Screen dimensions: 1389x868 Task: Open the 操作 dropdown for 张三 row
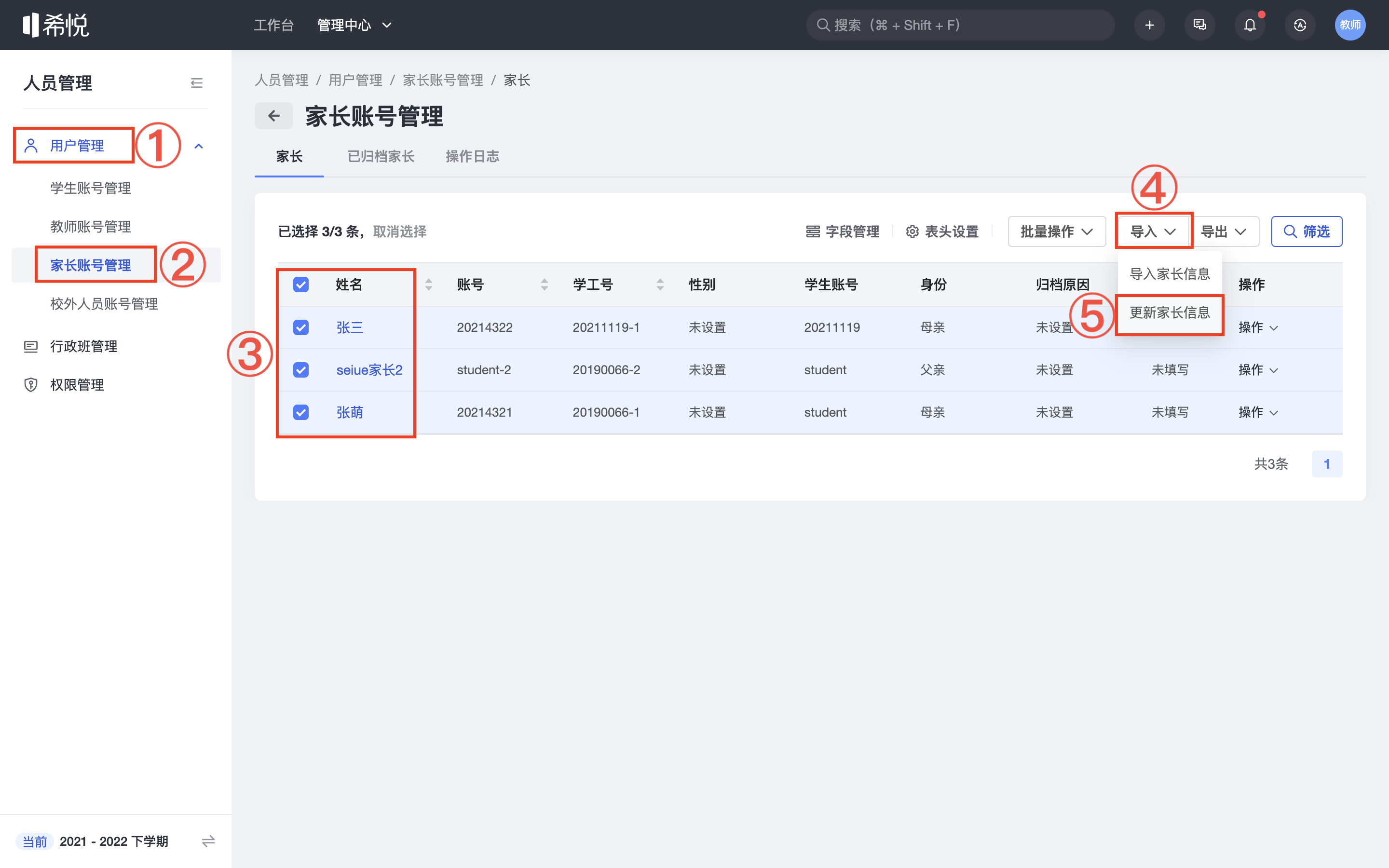[1258, 327]
